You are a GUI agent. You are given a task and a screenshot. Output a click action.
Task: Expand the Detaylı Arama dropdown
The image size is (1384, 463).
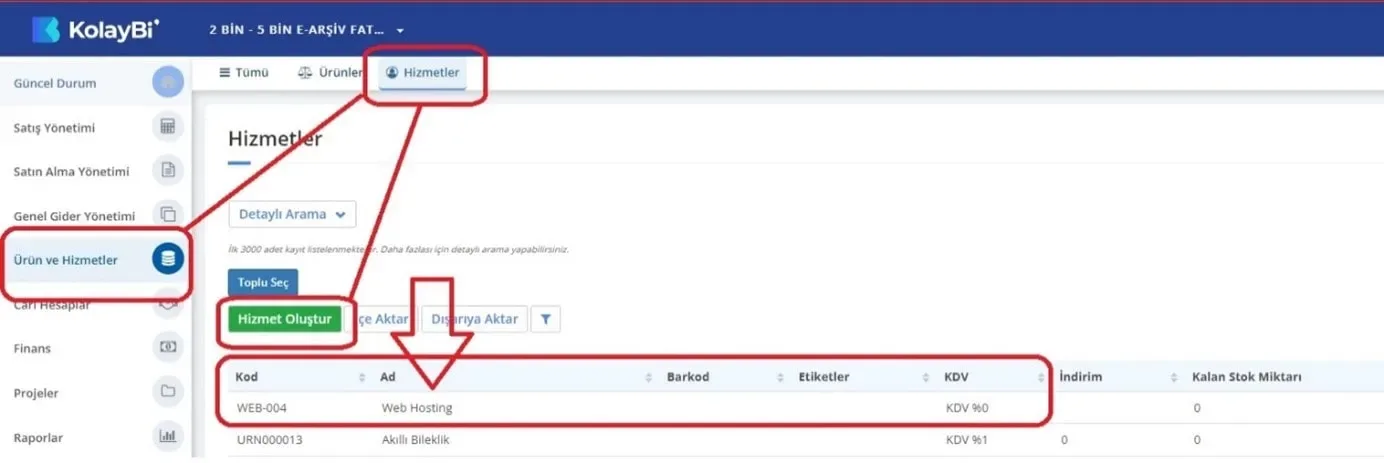[292, 214]
